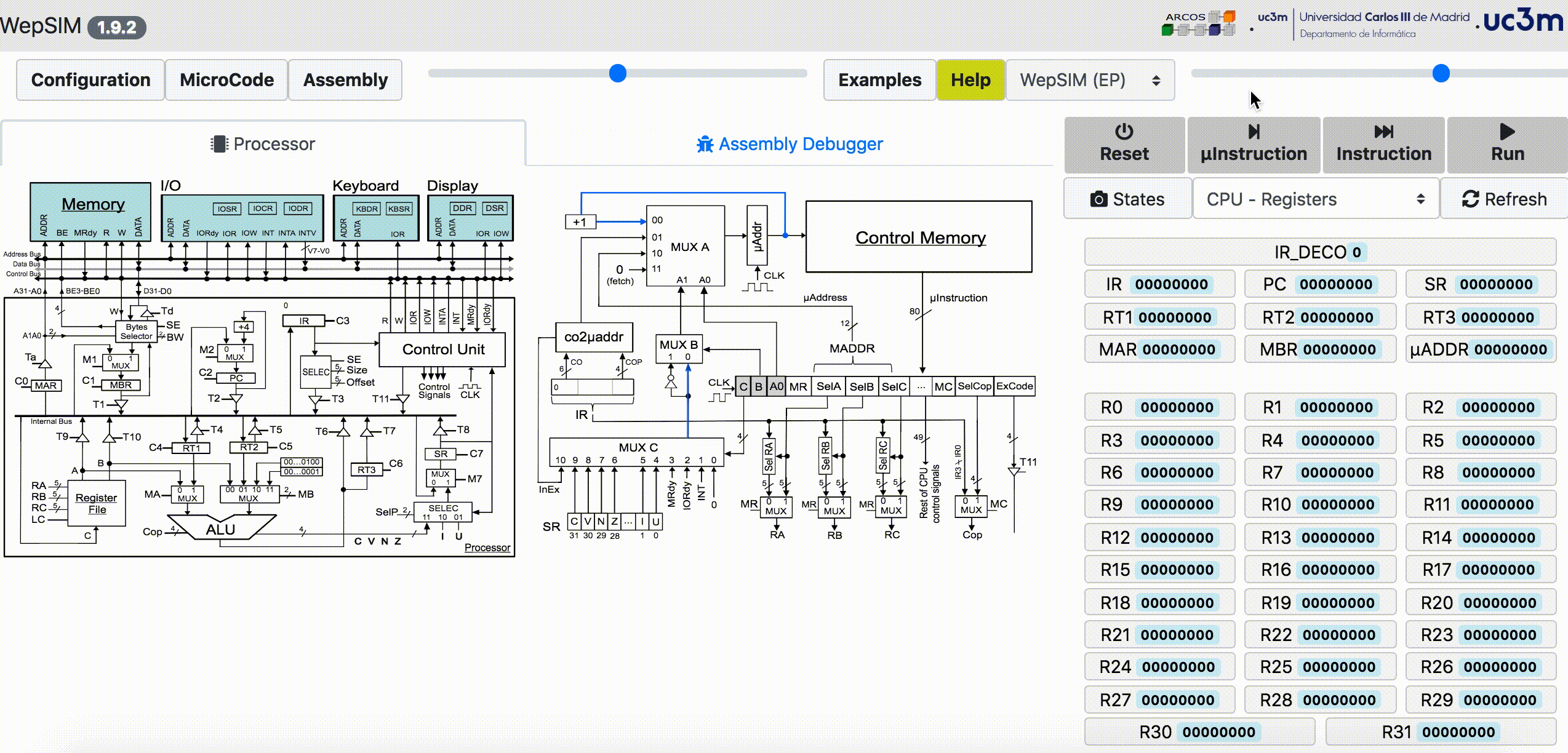Viewport: 1568px width, 753px height.
Task: Click the States camera icon
Action: pos(1098,199)
